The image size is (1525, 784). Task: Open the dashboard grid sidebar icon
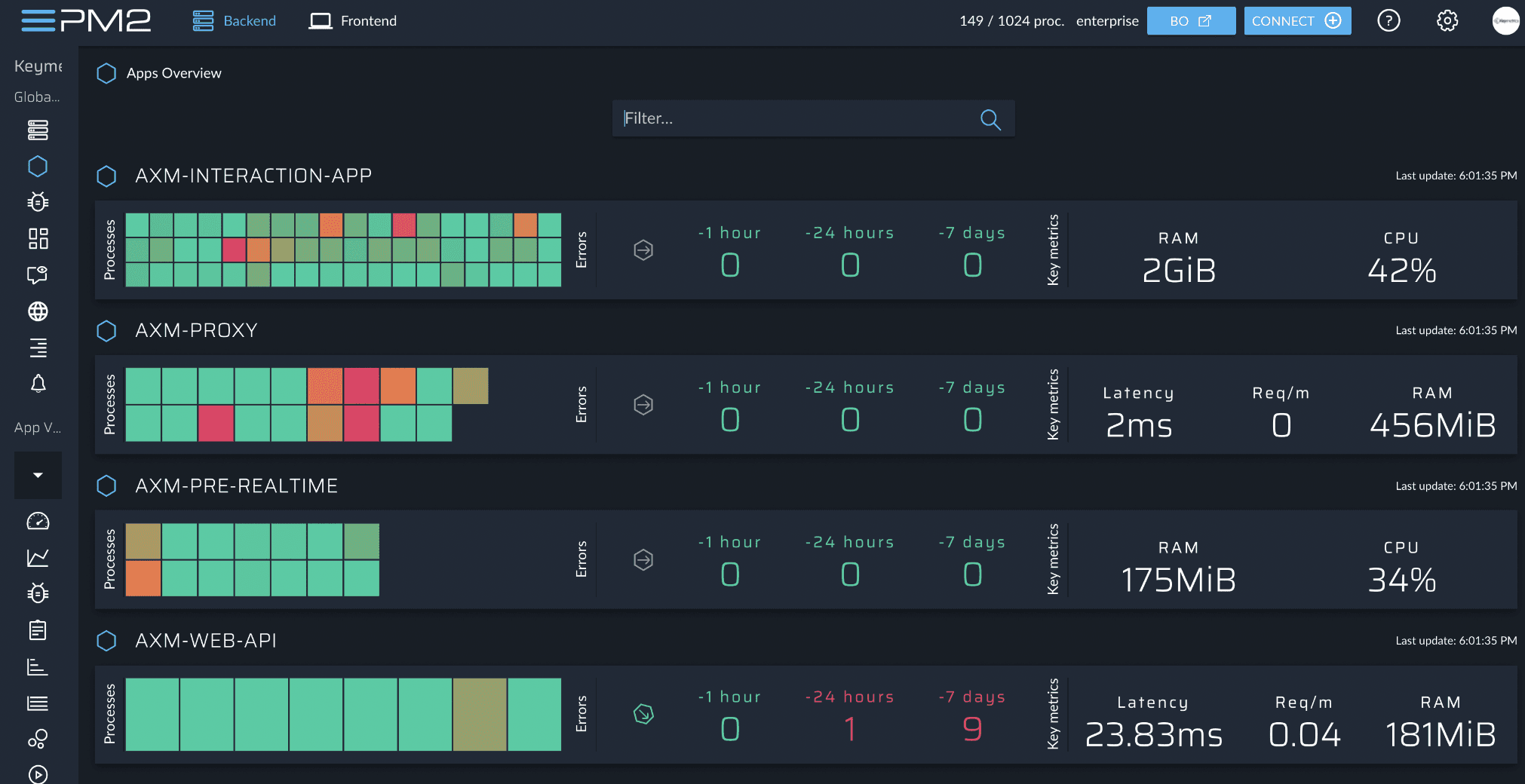tap(38, 238)
